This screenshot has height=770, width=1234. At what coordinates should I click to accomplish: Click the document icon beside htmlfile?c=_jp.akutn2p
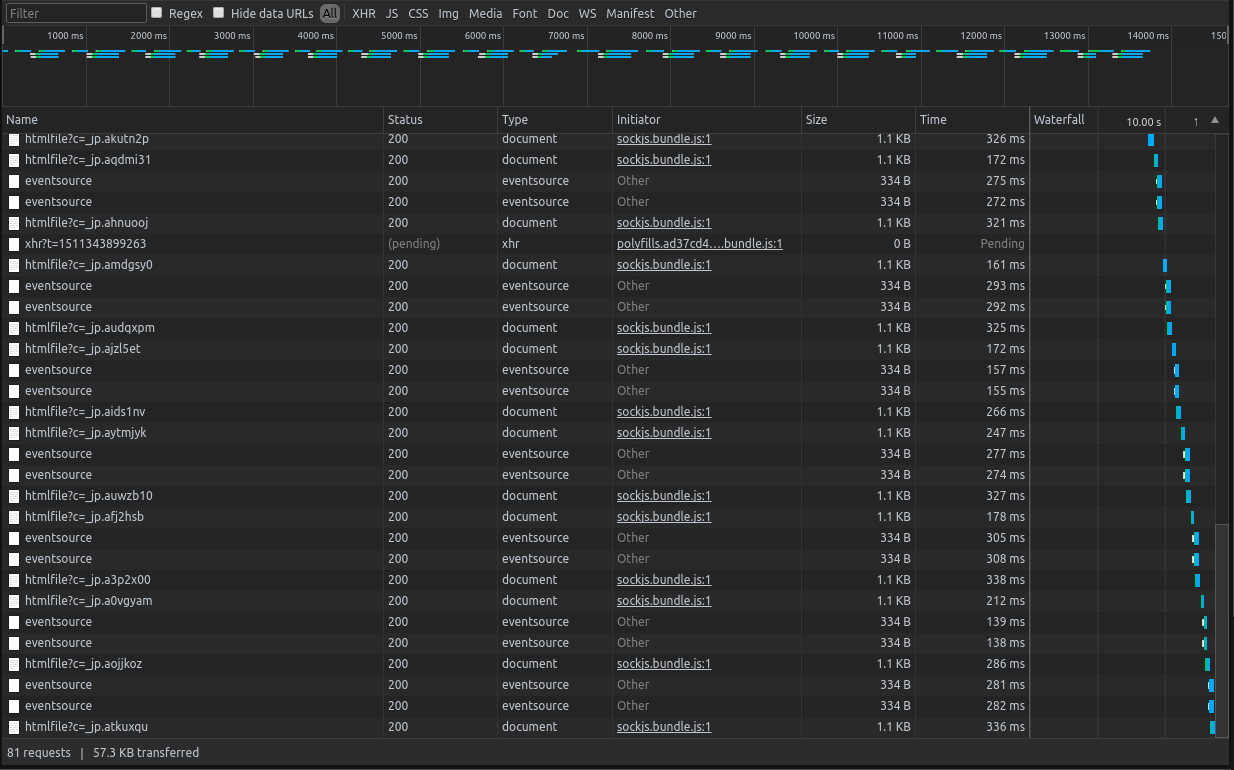(x=13, y=138)
